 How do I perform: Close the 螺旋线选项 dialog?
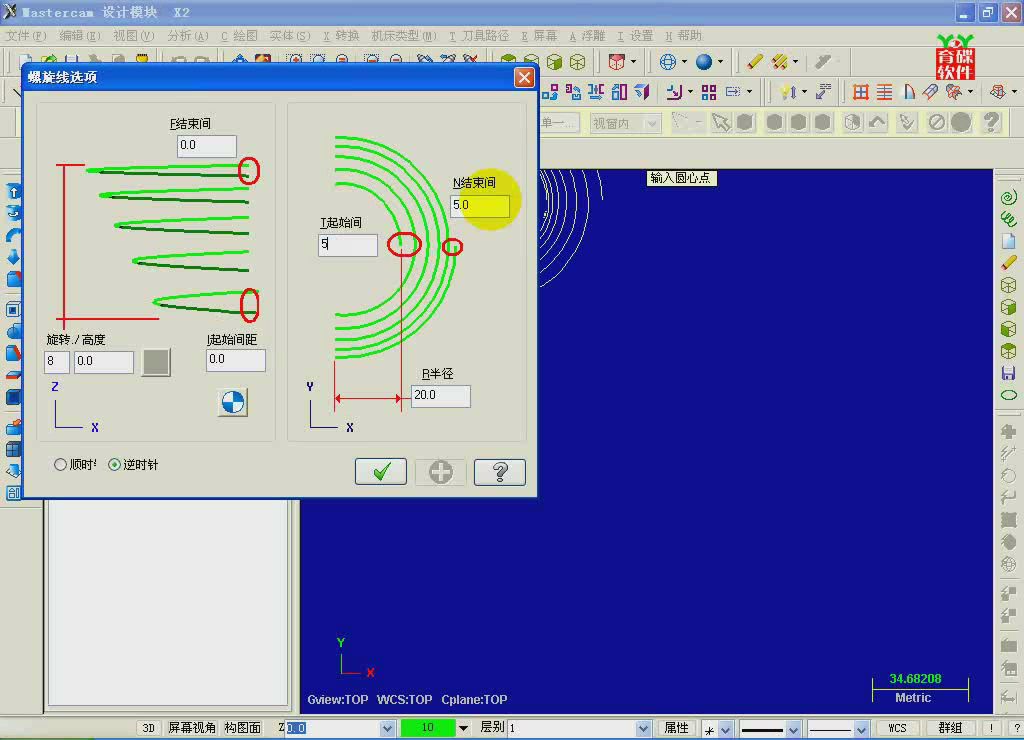click(x=524, y=78)
